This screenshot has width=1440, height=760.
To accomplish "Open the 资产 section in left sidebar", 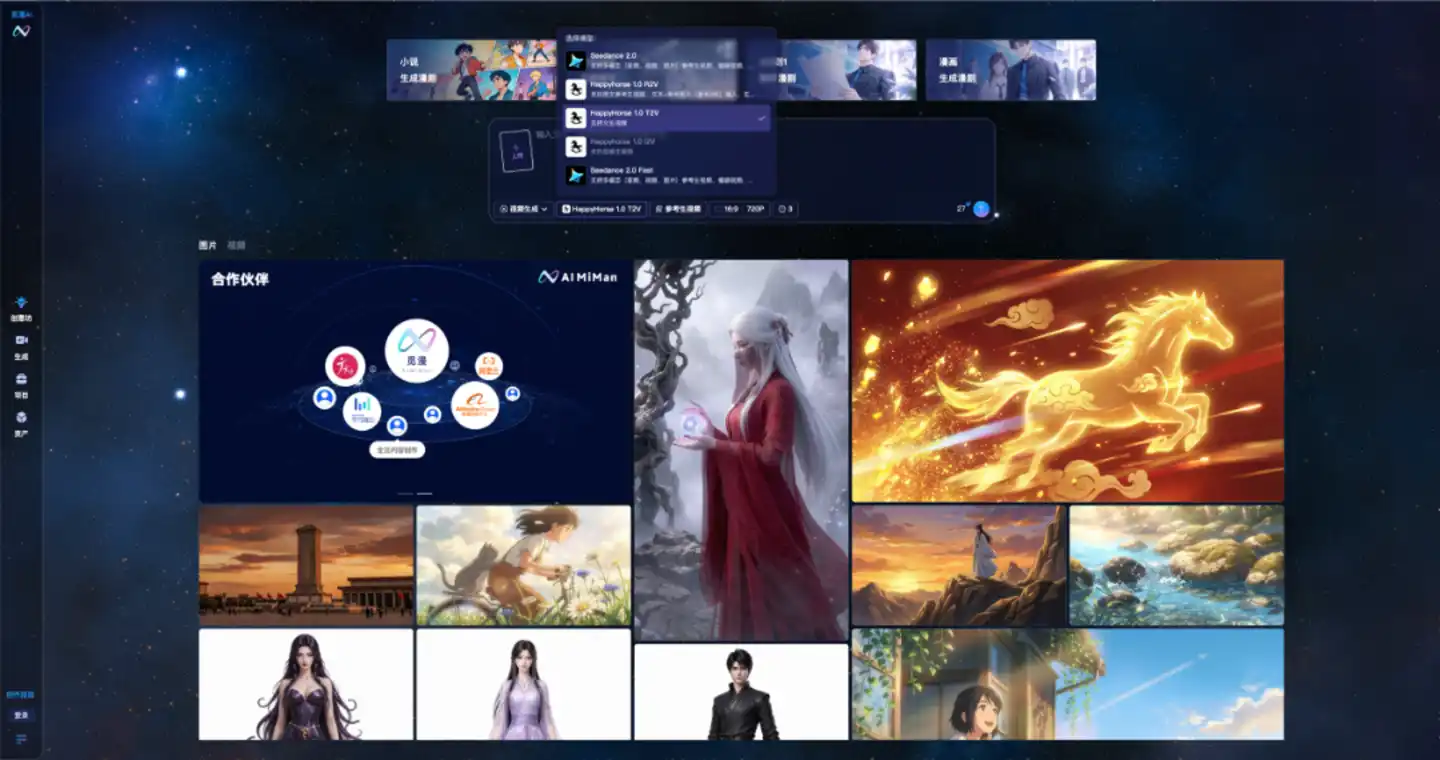I will coord(21,423).
